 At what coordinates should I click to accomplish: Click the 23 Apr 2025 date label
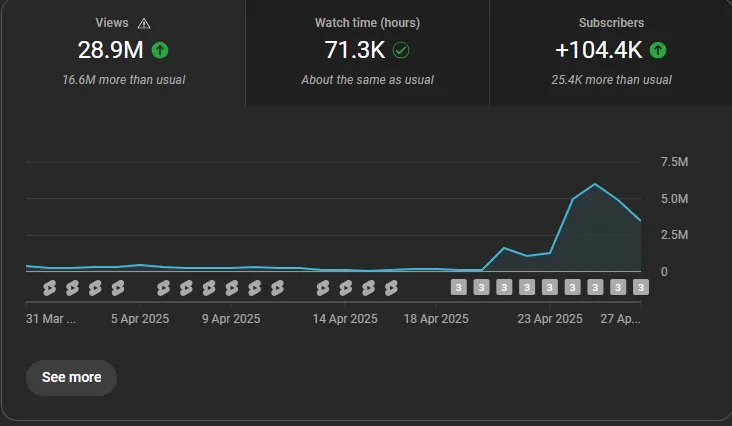549,320
